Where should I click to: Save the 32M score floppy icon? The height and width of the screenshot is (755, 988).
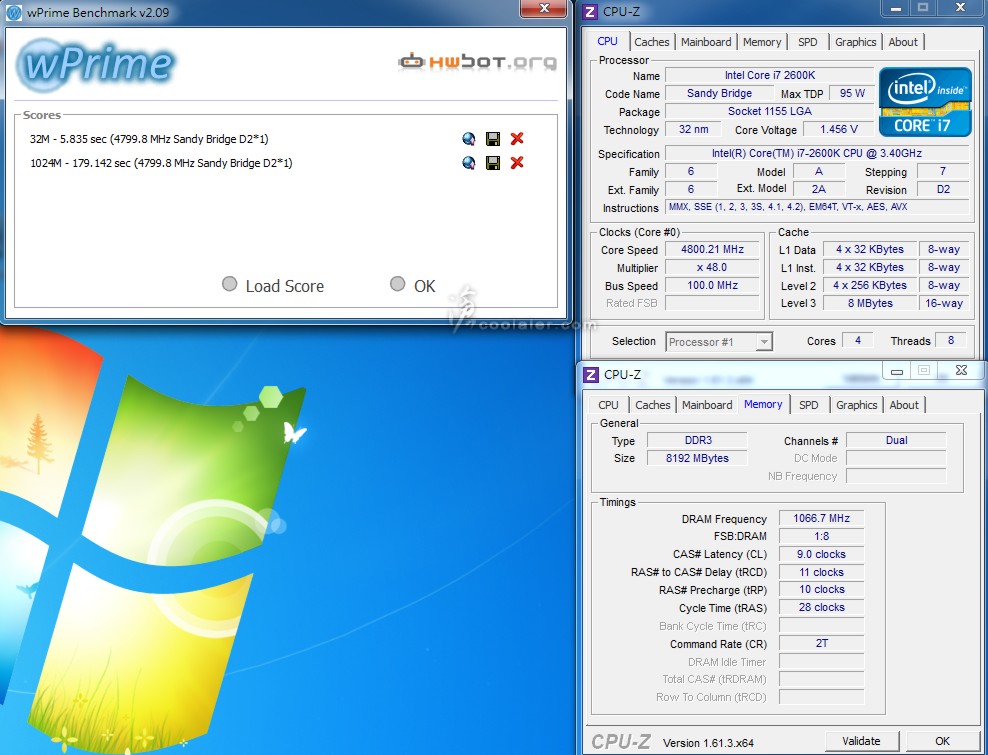[493, 139]
